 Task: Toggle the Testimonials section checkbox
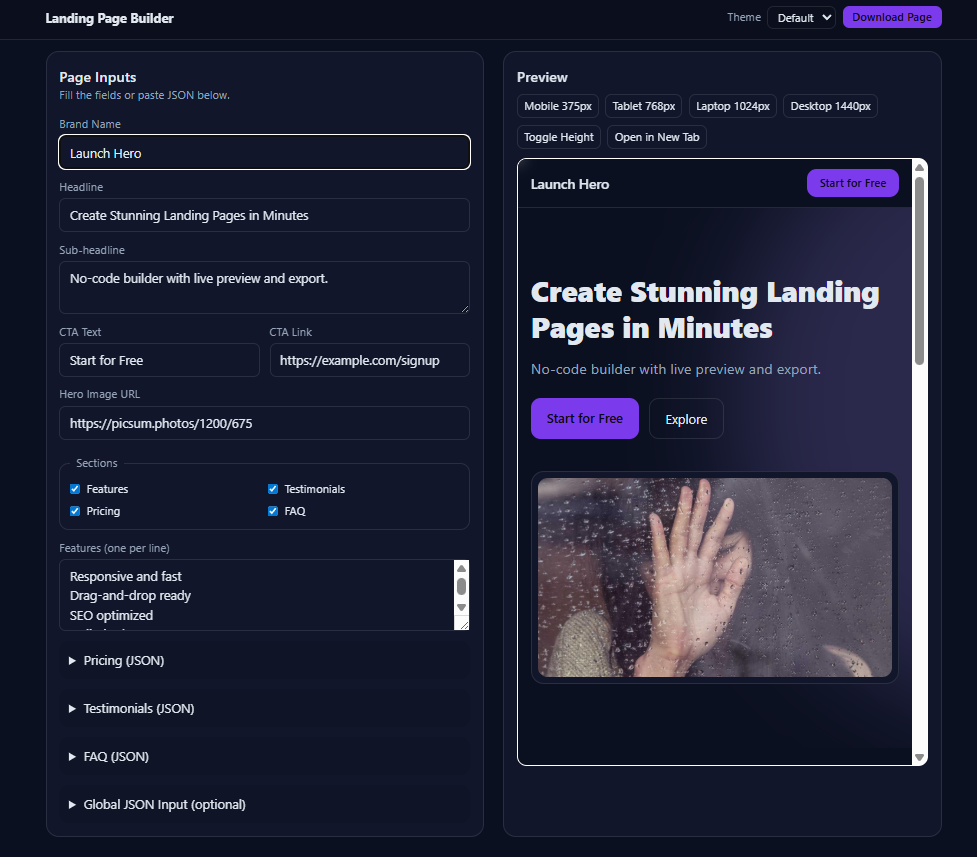tap(273, 489)
